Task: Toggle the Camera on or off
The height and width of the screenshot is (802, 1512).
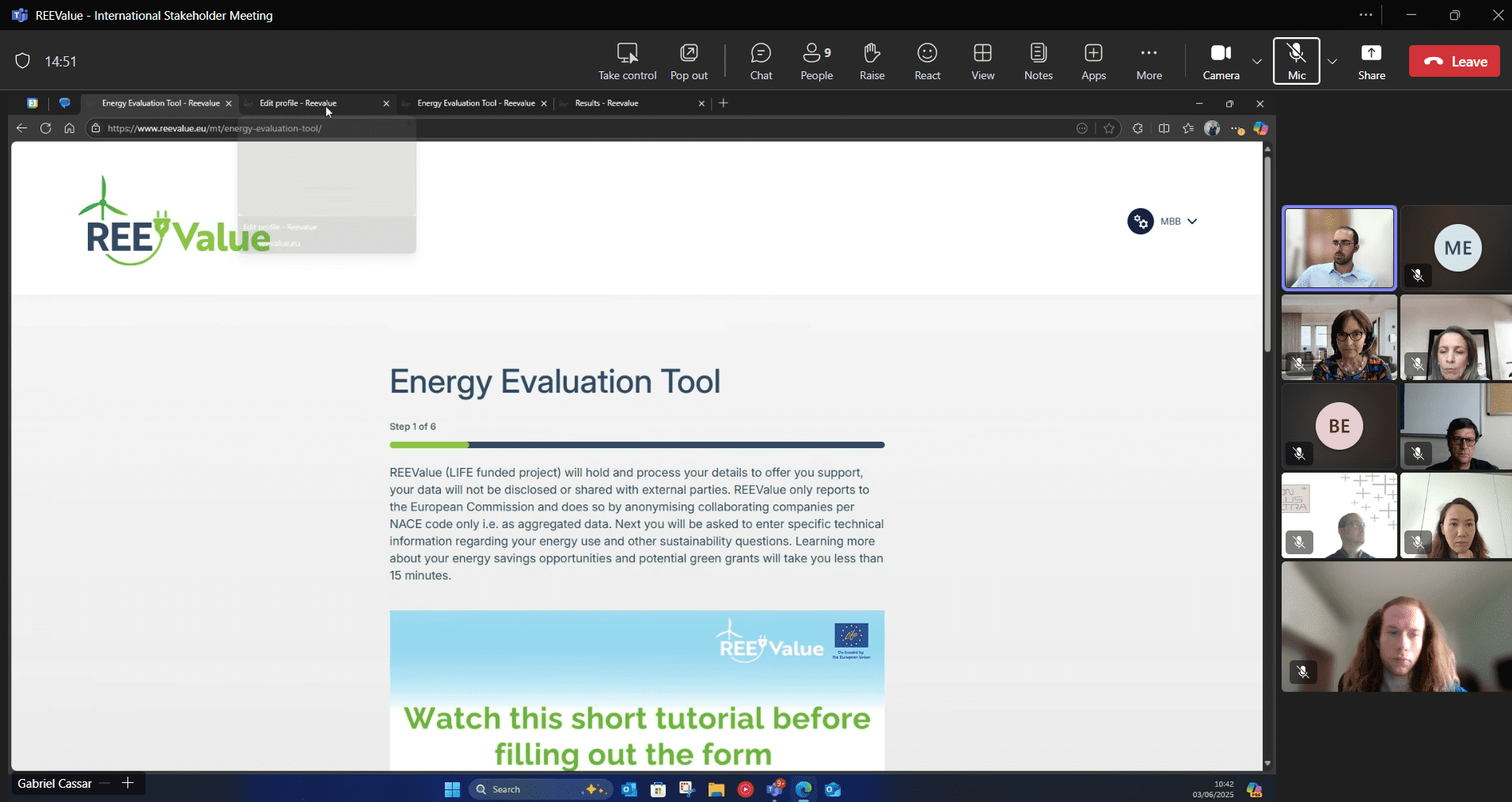Action: click(1221, 62)
